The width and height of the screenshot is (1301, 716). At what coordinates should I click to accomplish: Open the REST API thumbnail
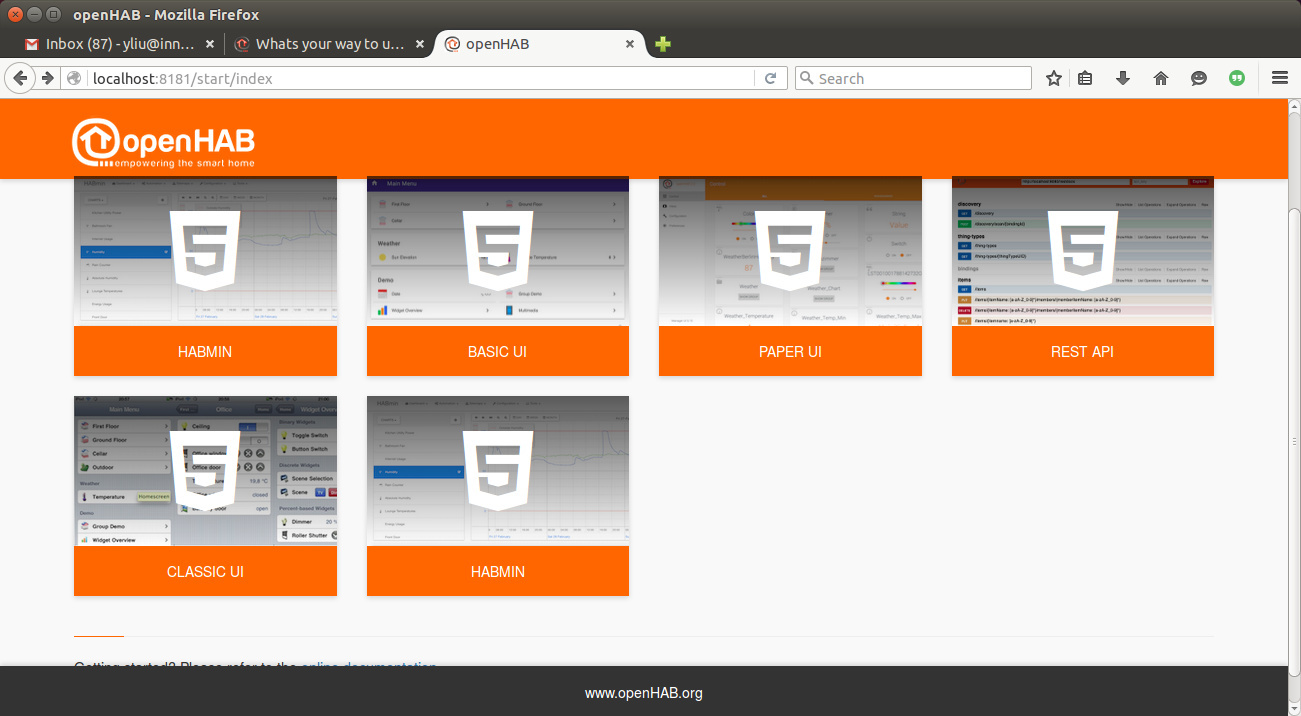(x=1082, y=252)
